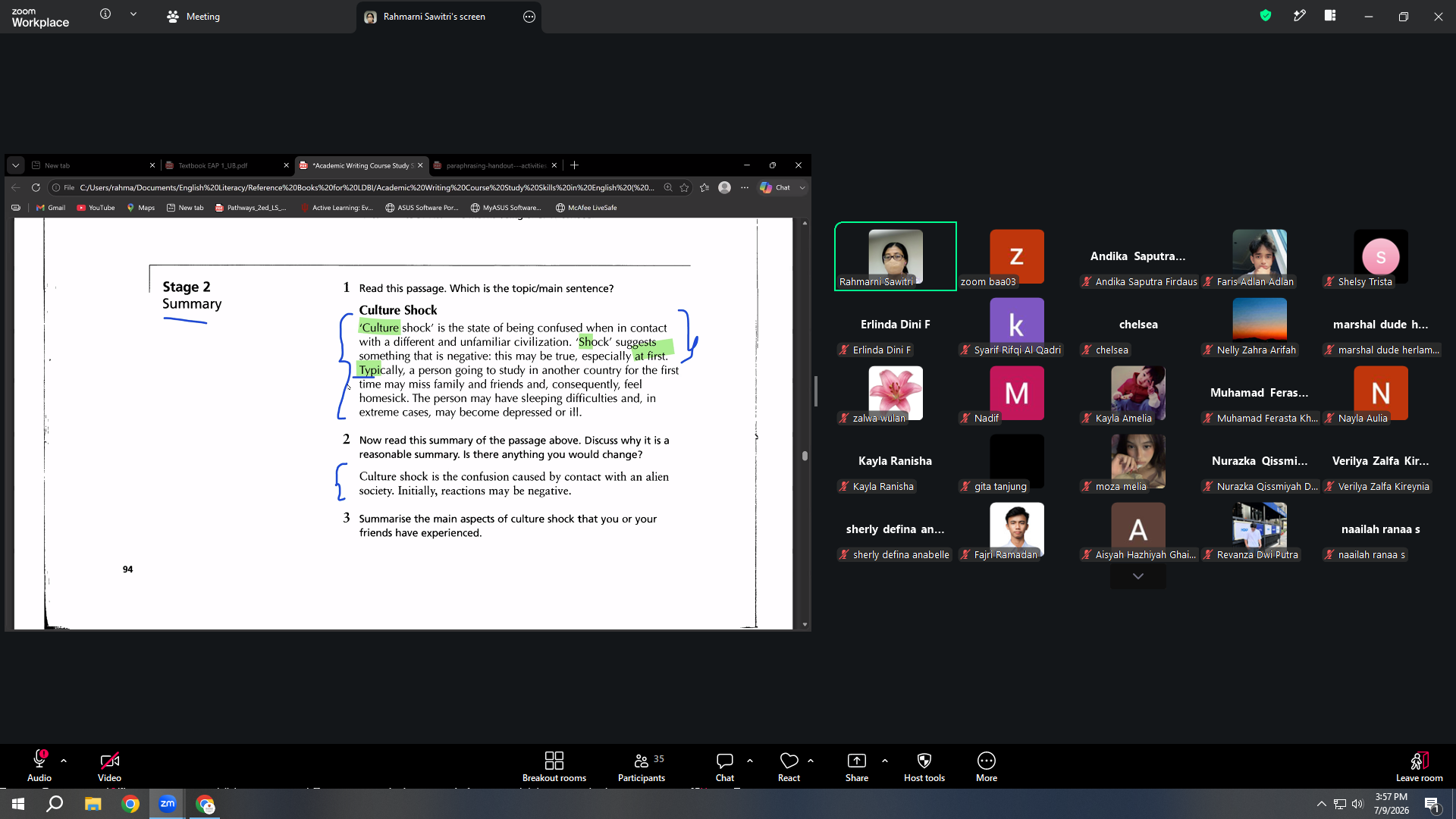Click the green encryption shield icon
This screenshot has height=819, width=1456.
1266,16
